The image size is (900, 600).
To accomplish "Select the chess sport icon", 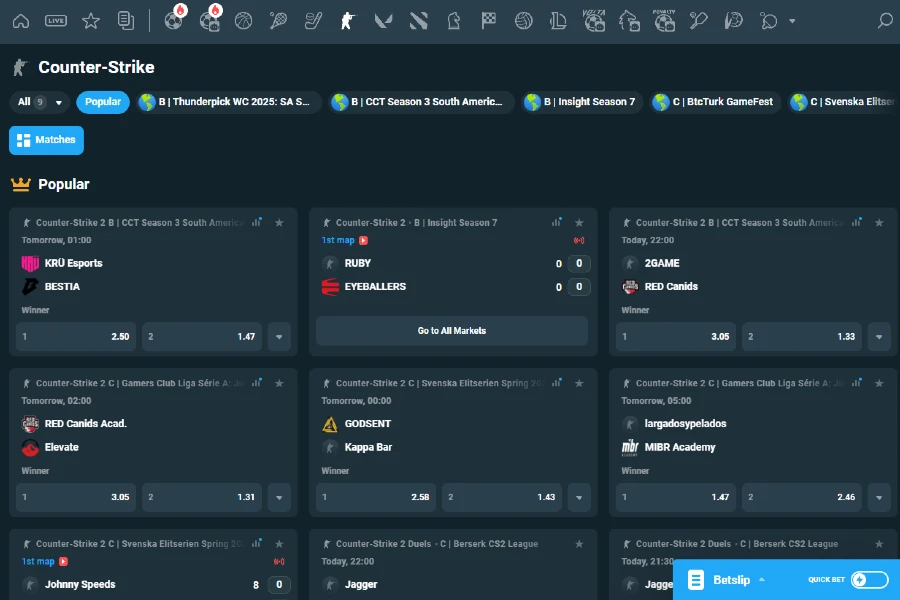I will (x=453, y=20).
